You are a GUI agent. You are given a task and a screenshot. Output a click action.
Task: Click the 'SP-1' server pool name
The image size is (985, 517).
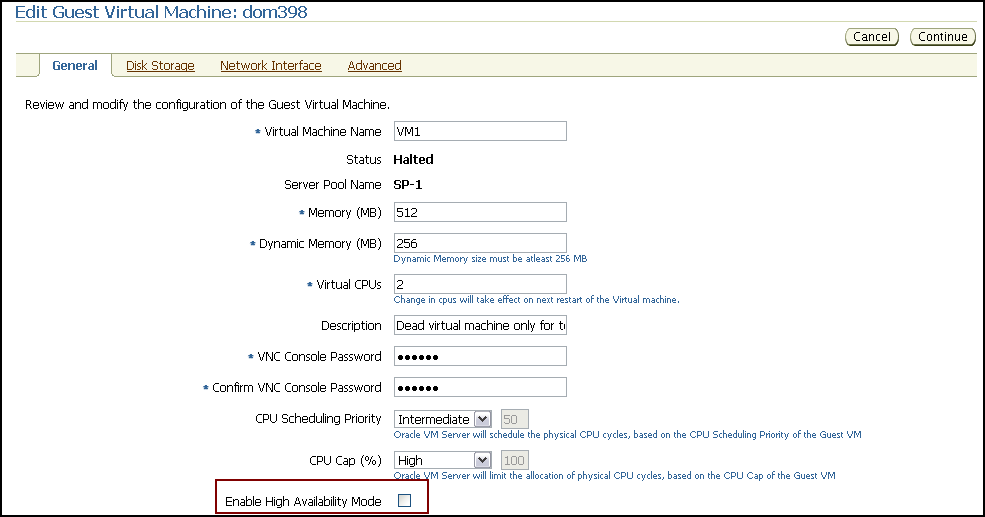tap(408, 185)
